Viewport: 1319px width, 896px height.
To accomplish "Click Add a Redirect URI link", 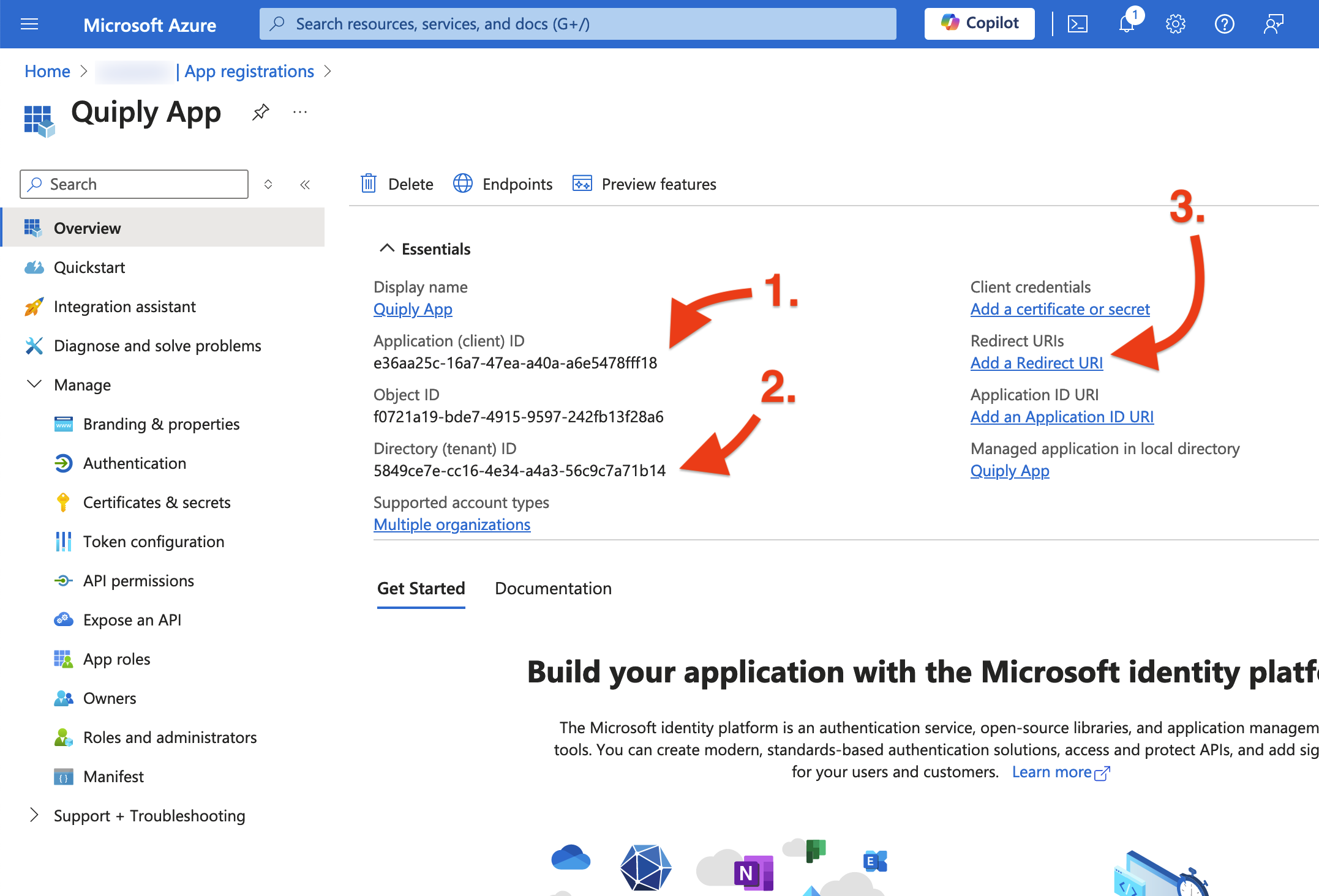I will pos(1037,363).
